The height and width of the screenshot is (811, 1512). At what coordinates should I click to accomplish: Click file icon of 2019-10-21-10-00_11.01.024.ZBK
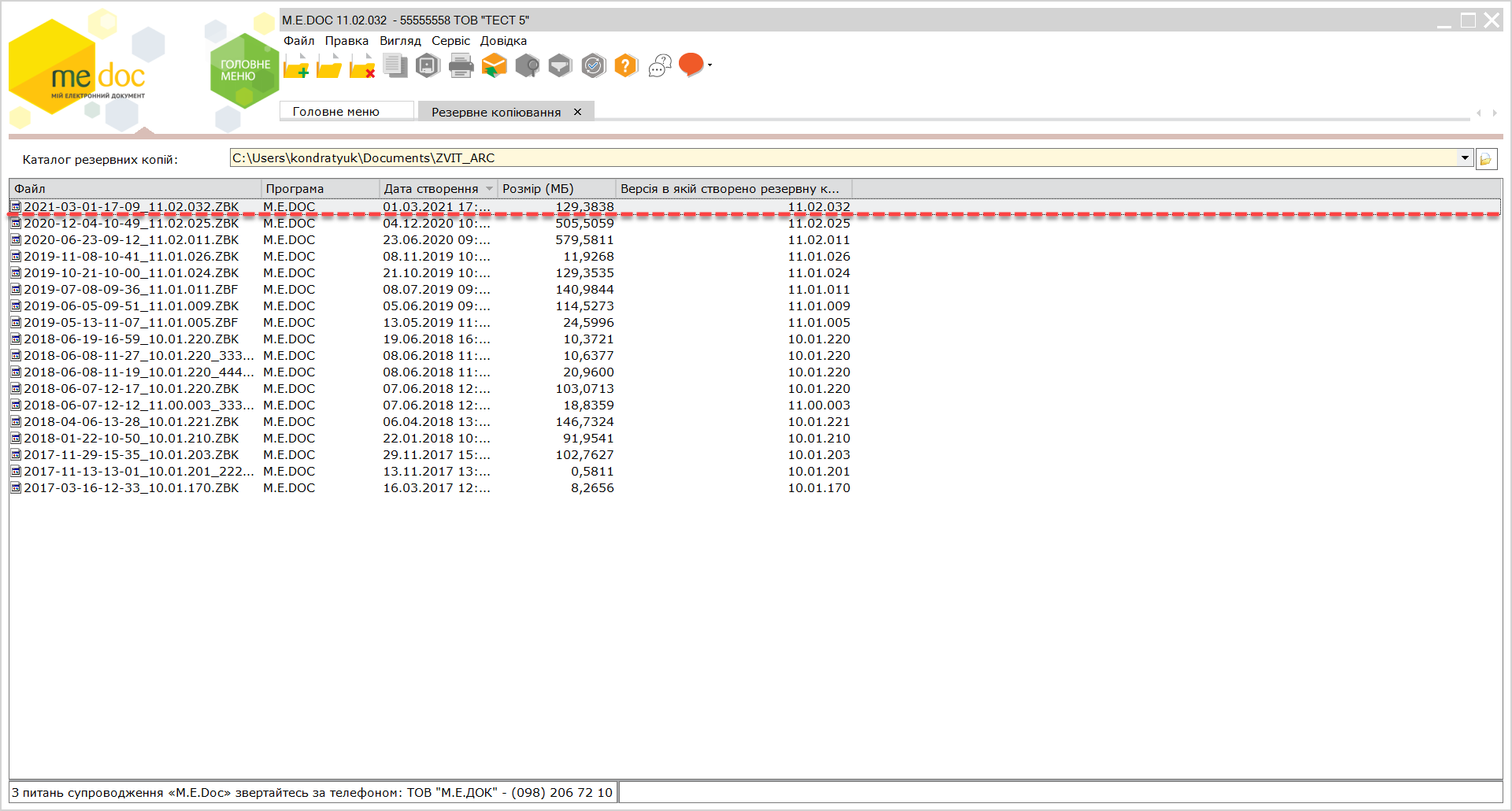coord(16,273)
